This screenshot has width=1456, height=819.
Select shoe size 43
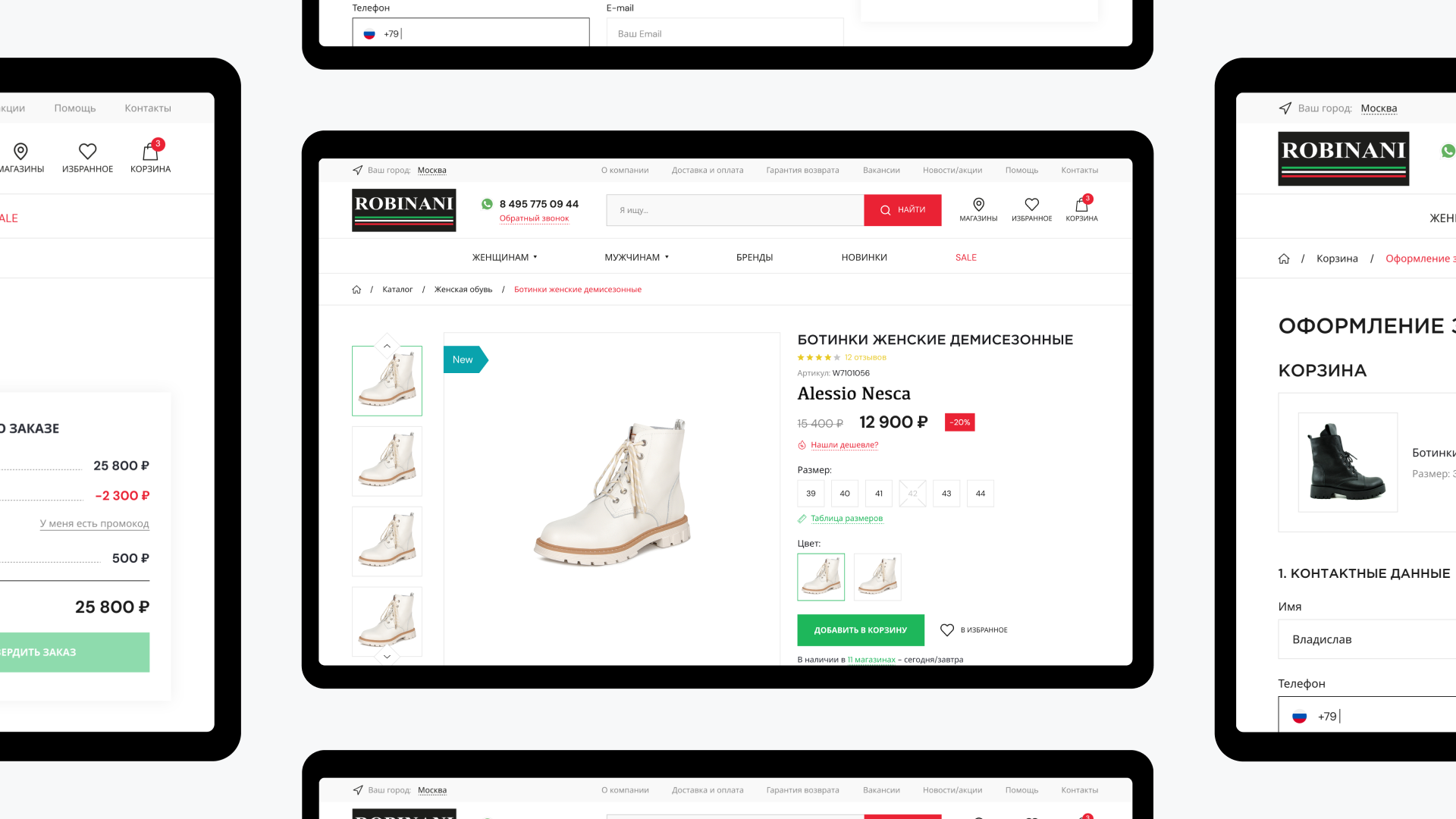946,494
